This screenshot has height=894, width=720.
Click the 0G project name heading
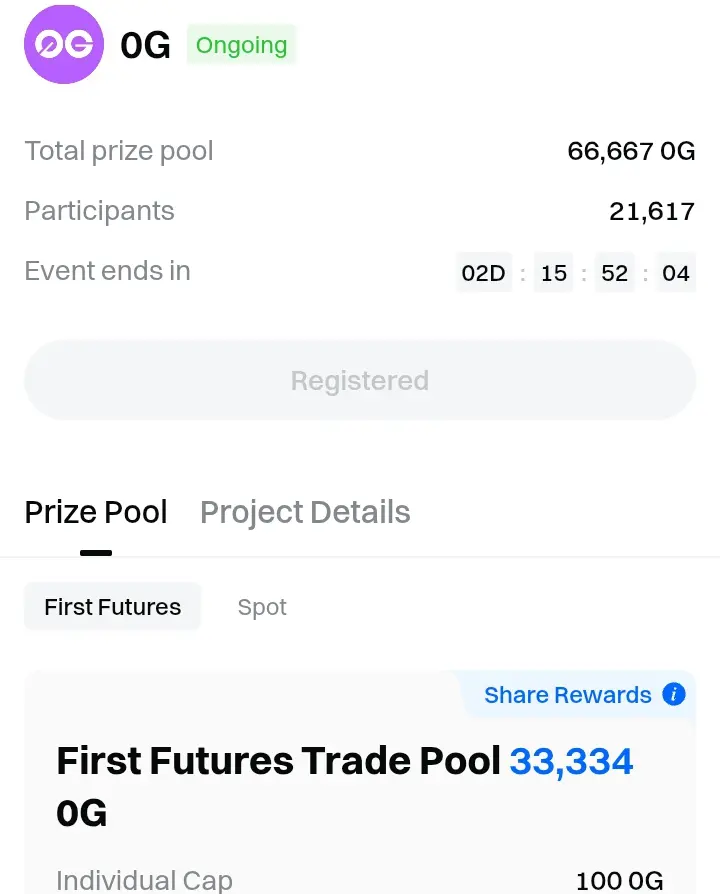(x=145, y=45)
